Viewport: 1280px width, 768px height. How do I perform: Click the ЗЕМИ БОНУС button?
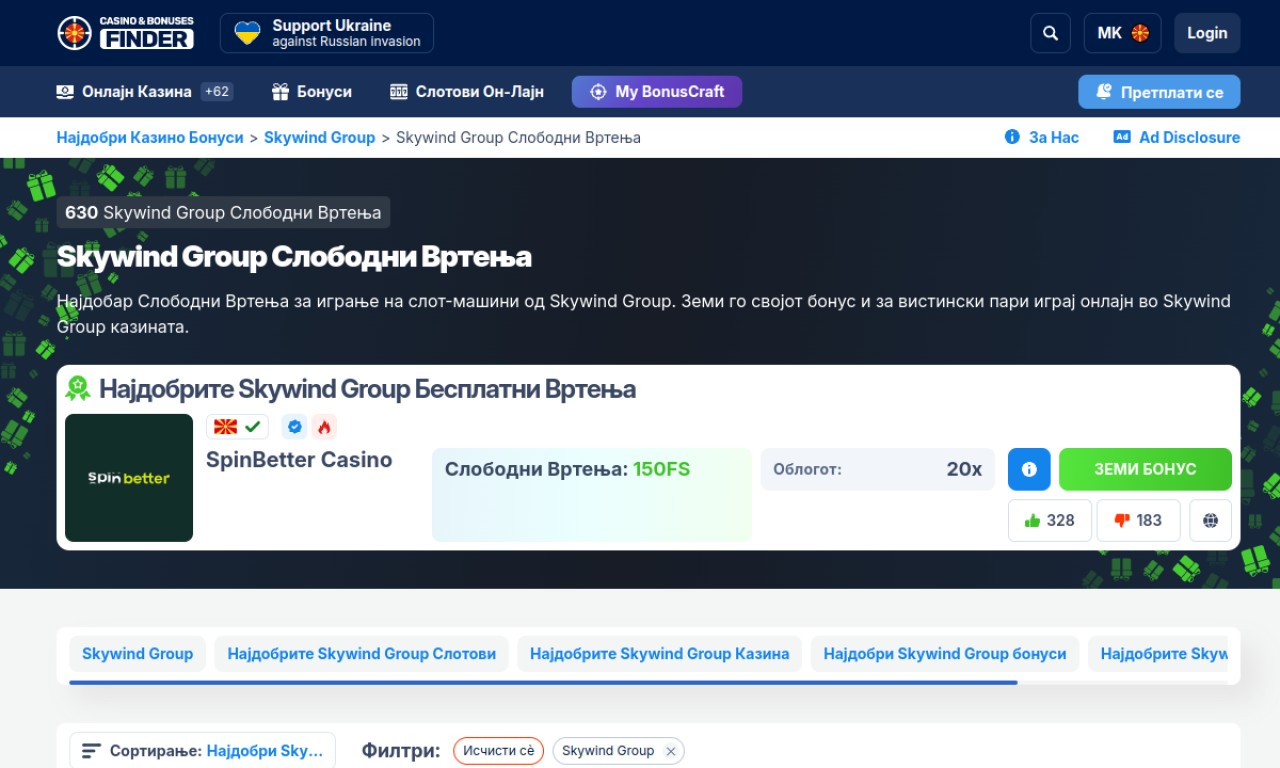click(x=1145, y=469)
